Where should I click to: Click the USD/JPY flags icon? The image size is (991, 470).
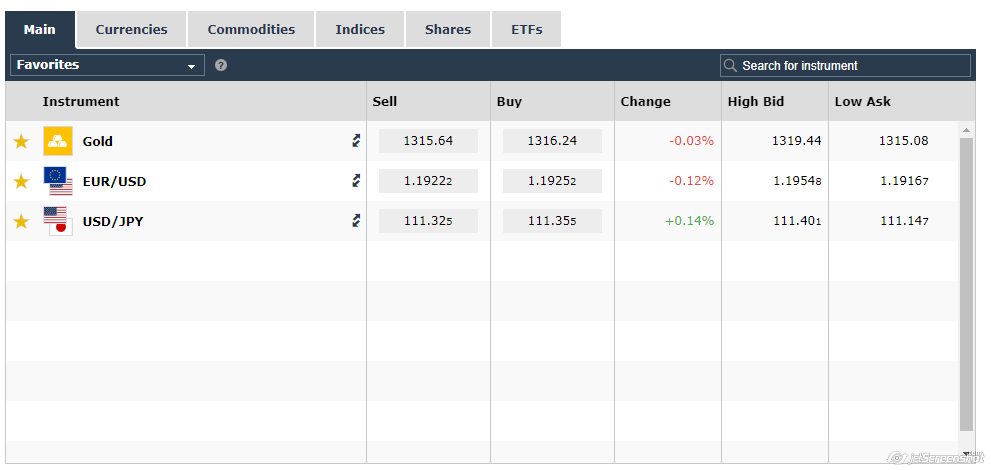58,221
